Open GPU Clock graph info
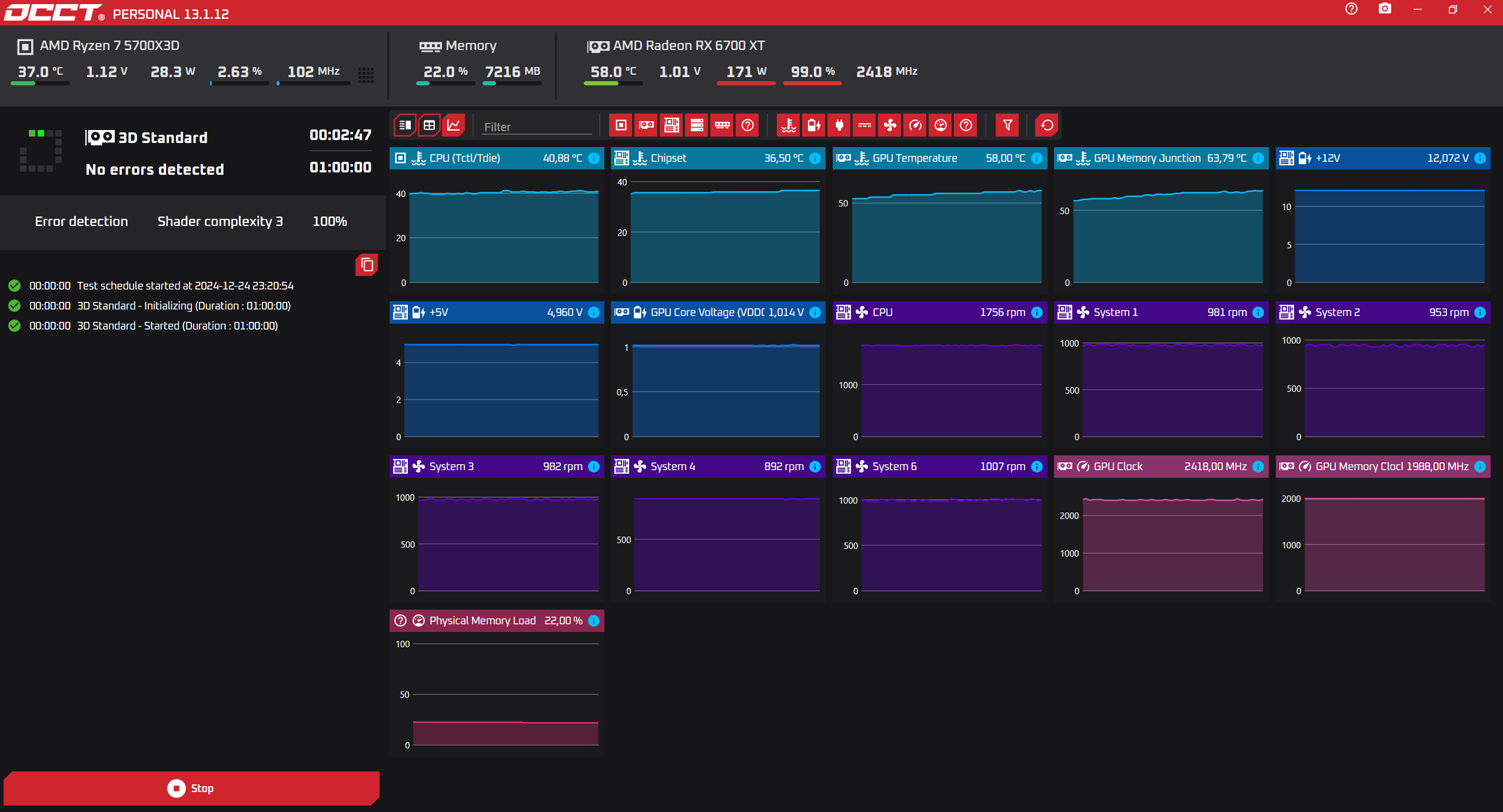The width and height of the screenshot is (1503, 812). pos(1258,467)
